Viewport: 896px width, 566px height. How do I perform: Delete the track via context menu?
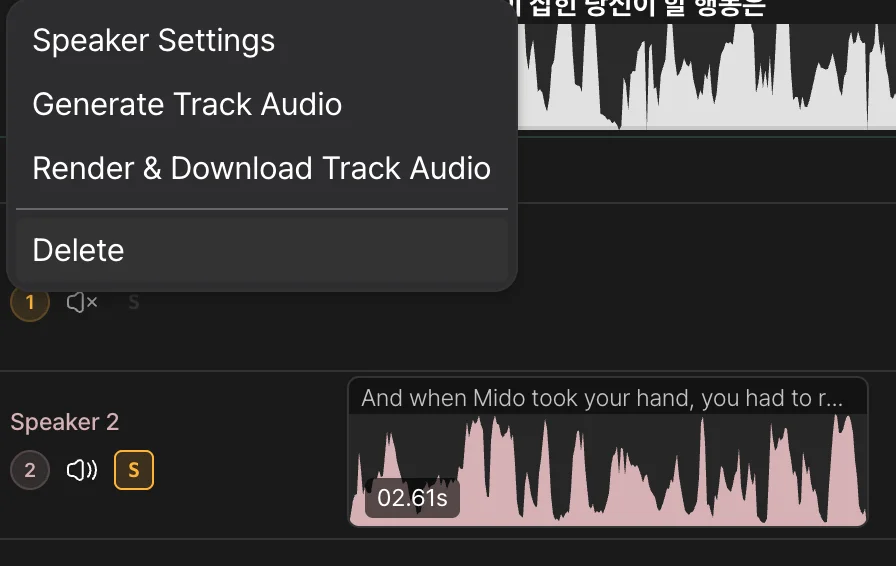coord(78,250)
